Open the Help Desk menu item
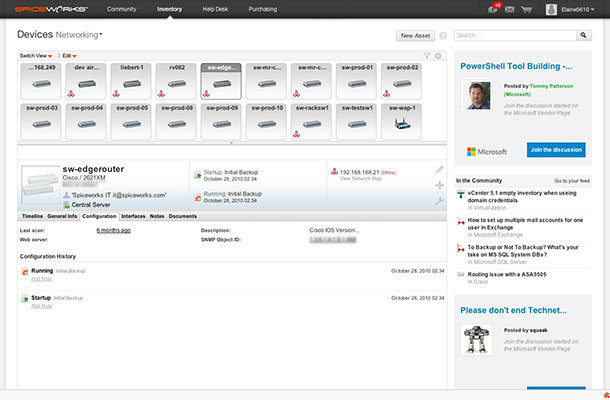The width and height of the screenshot is (610, 400). [215, 9]
